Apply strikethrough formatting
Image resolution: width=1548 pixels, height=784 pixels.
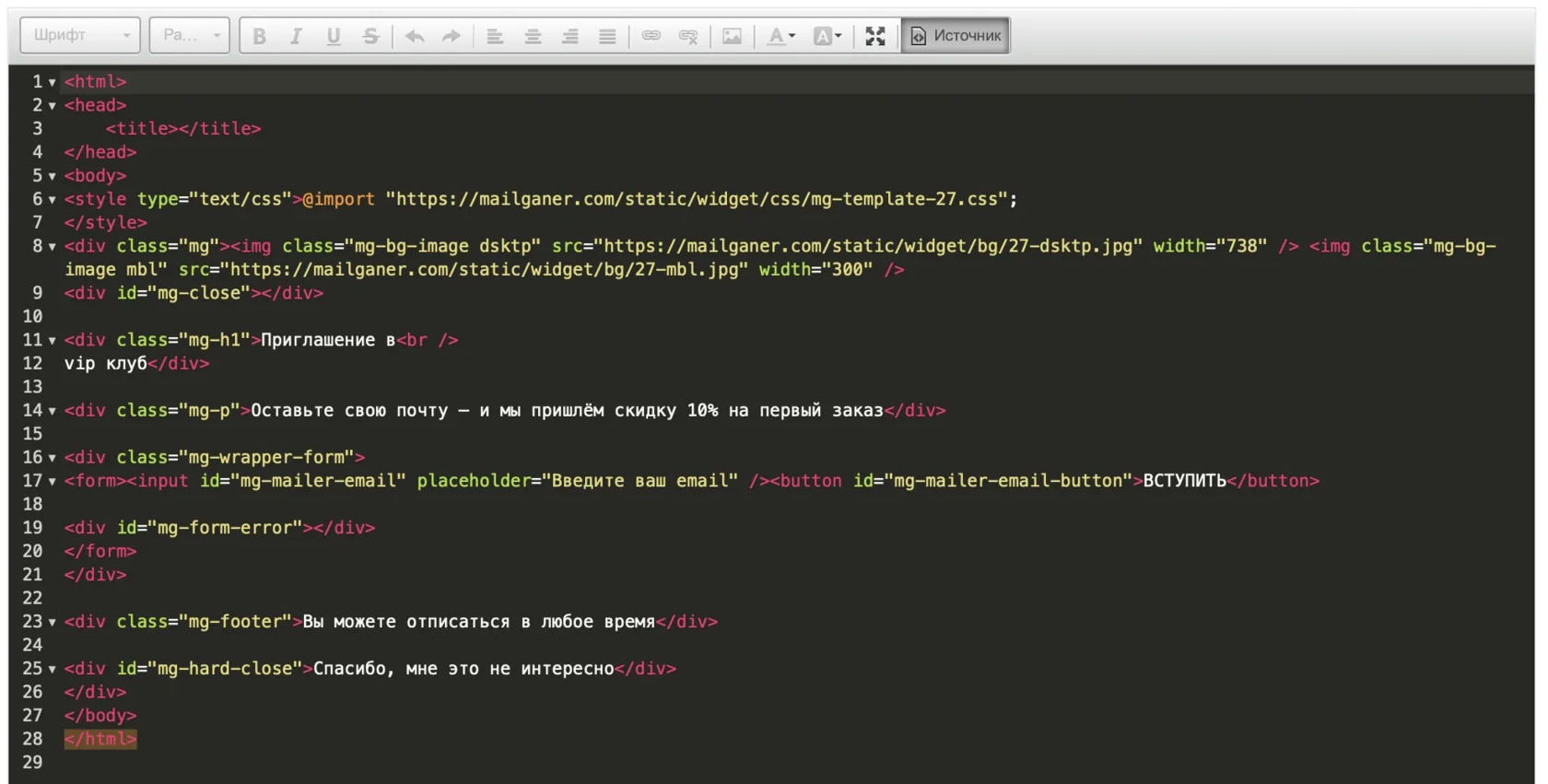(370, 36)
